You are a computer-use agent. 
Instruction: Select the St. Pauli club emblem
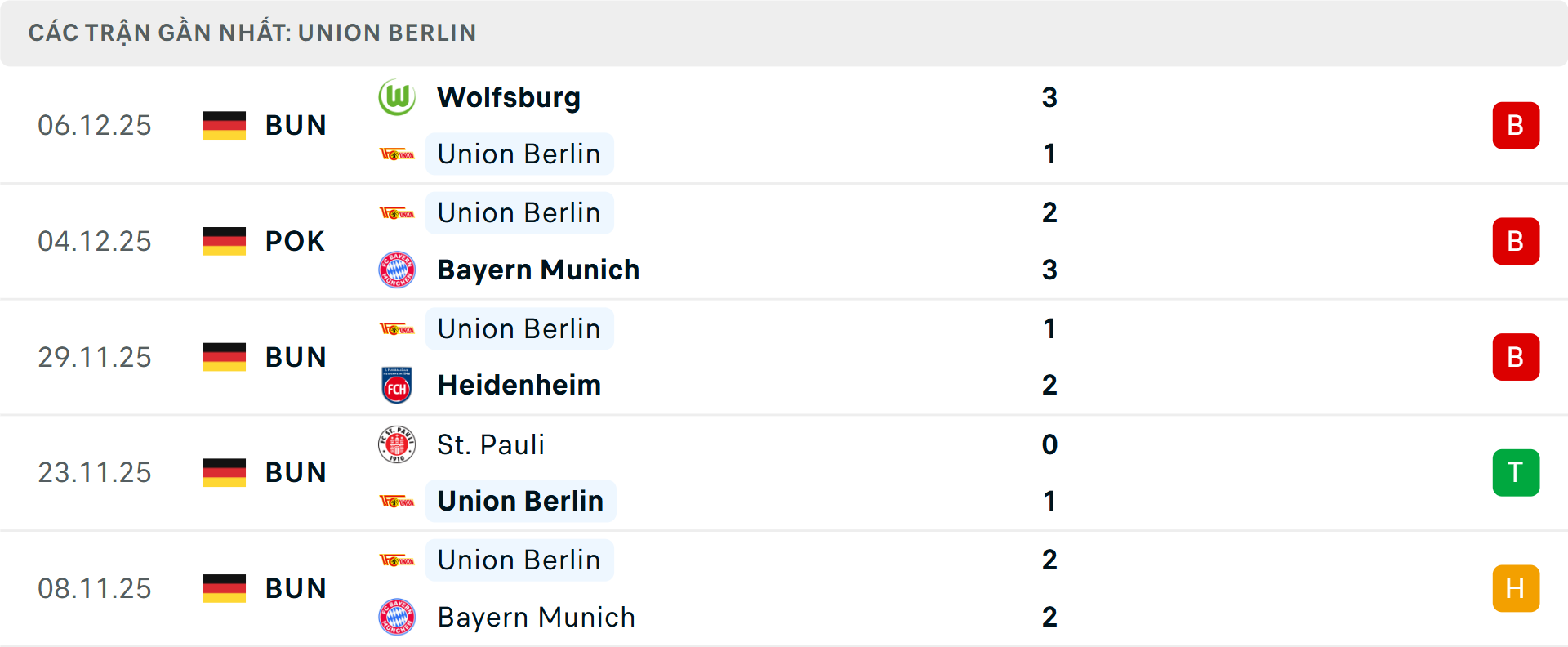coord(398,444)
